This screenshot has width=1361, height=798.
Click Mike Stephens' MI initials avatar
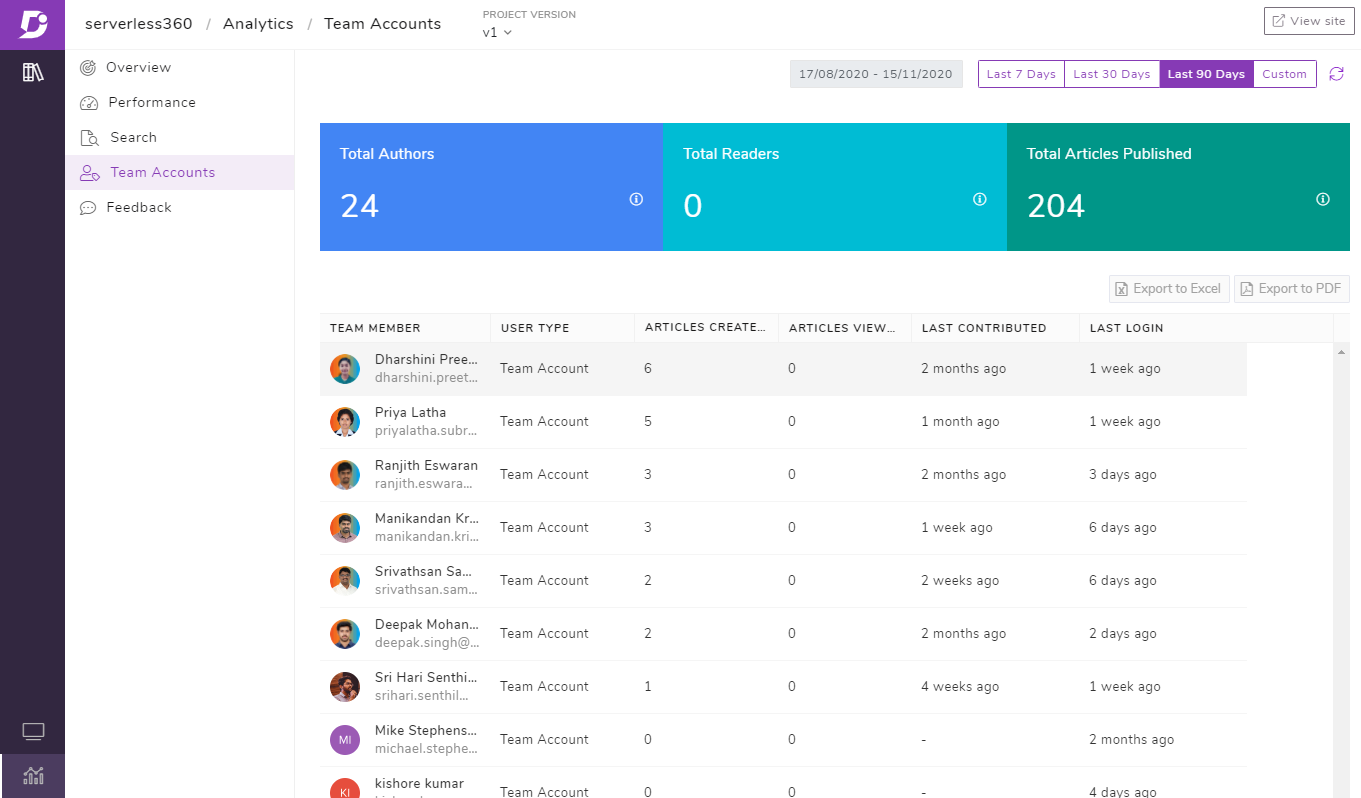point(345,740)
